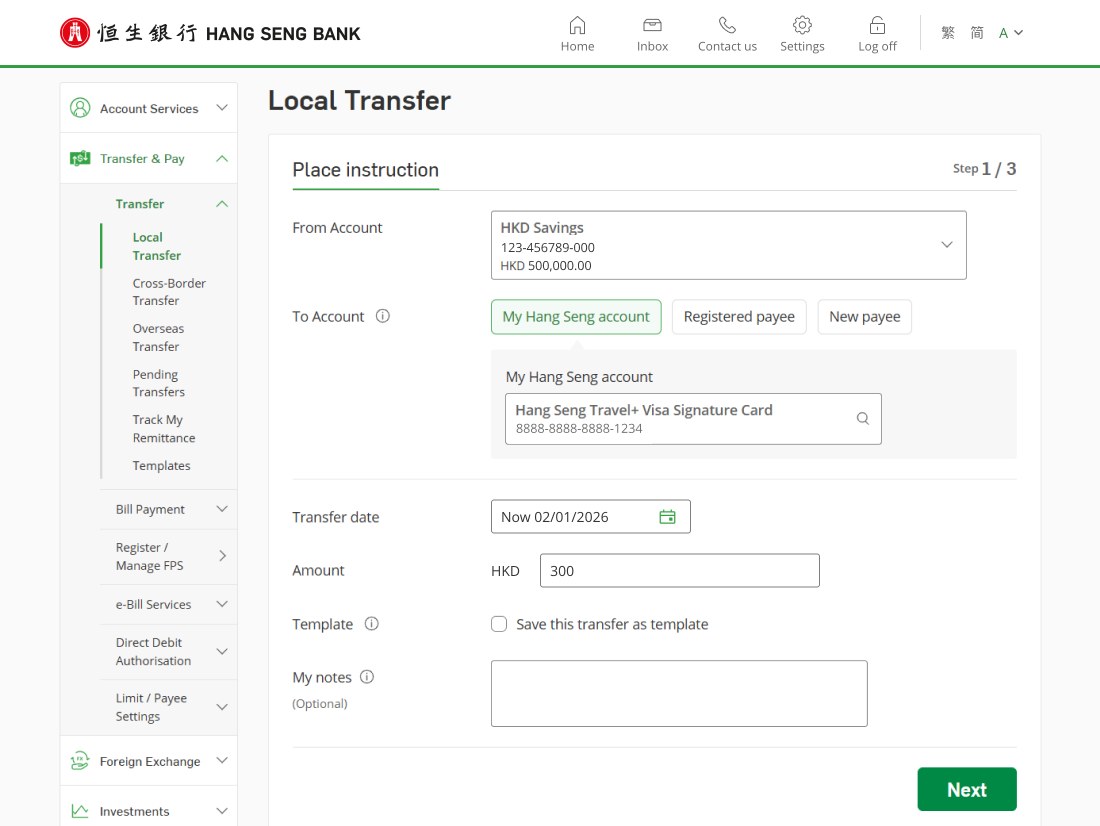Click the Account Services profile icon
This screenshot has height=826, width=1100.
click(x=76, y=107)
